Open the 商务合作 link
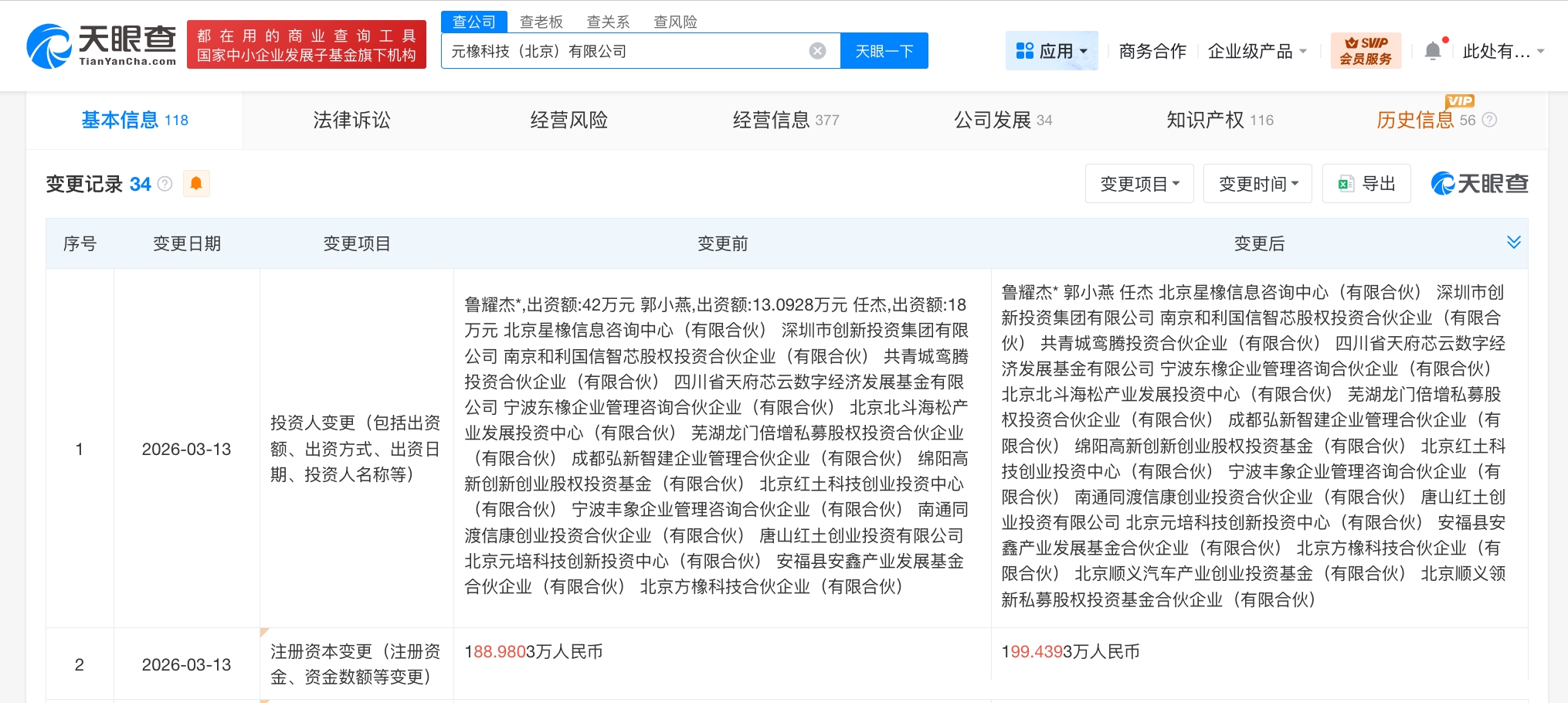This screenshot has height=703, width=1568. click(x=1152, y=51)
